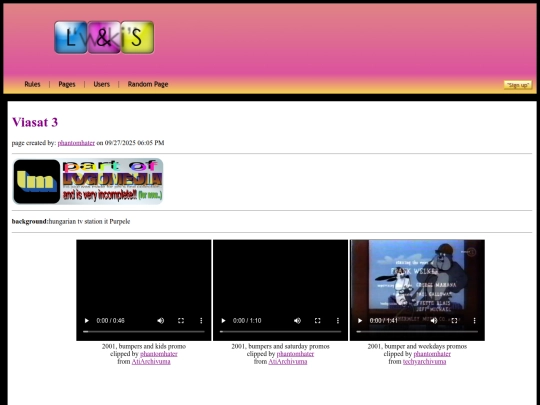540x405 pixels.
Task: Open the Rules page
Action: coord(32,84)
